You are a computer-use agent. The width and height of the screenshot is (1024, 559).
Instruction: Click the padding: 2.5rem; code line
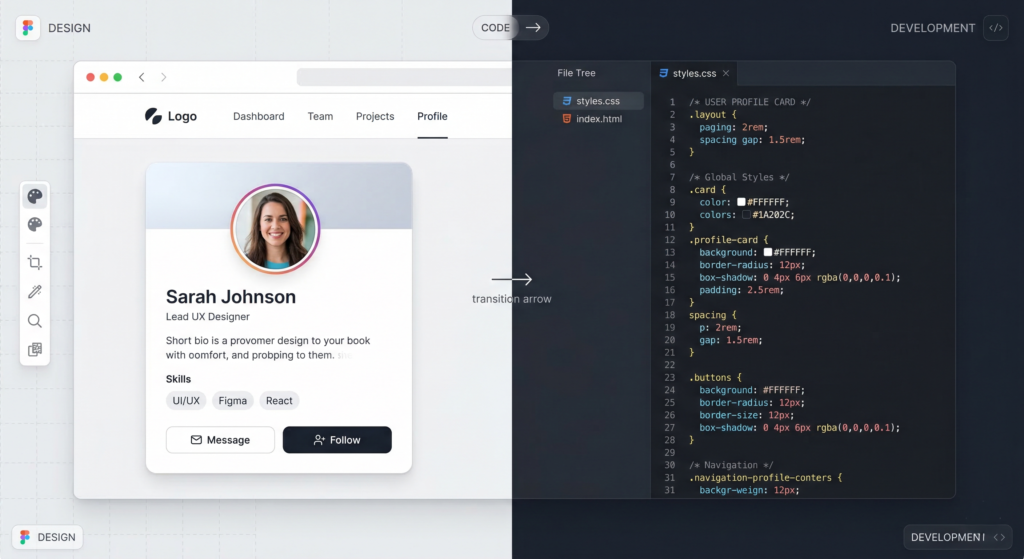[x=741, y=290]
